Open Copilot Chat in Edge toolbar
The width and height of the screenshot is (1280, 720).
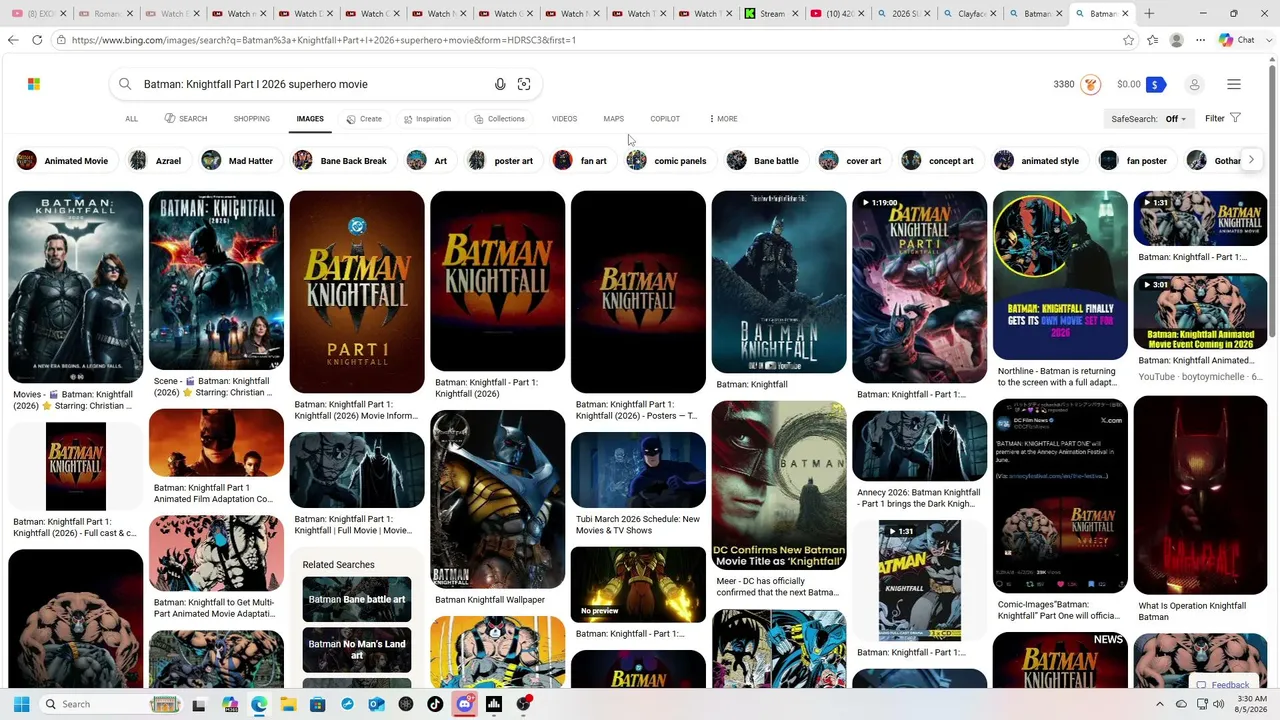(x=1237, y=40)
